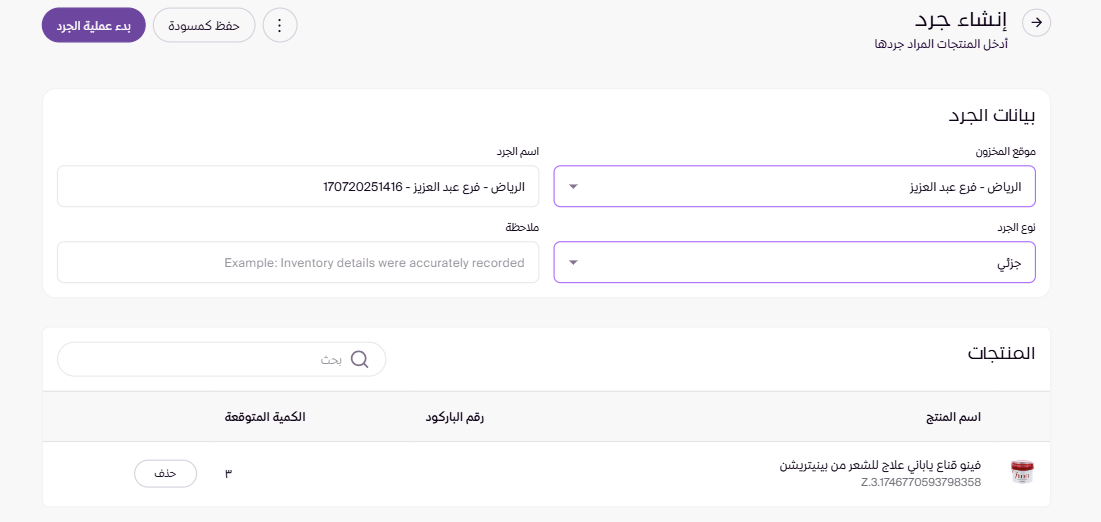Viewport: 1101px width, 522px height.
Task: Expand the arrow of the الرياض - فرع عبد العزيز selector
Action: 573,186
